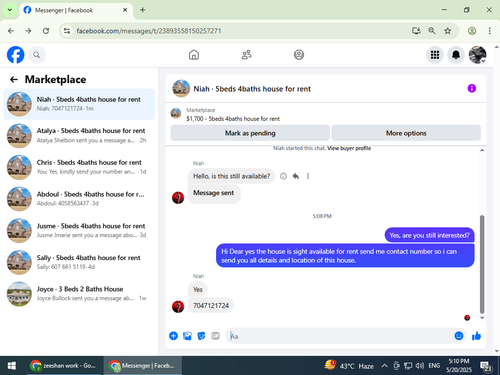Open the volume icon in system tray
The width and height of the screenshot is (500, 375).
pyautogui.click(x=420, y=366)
